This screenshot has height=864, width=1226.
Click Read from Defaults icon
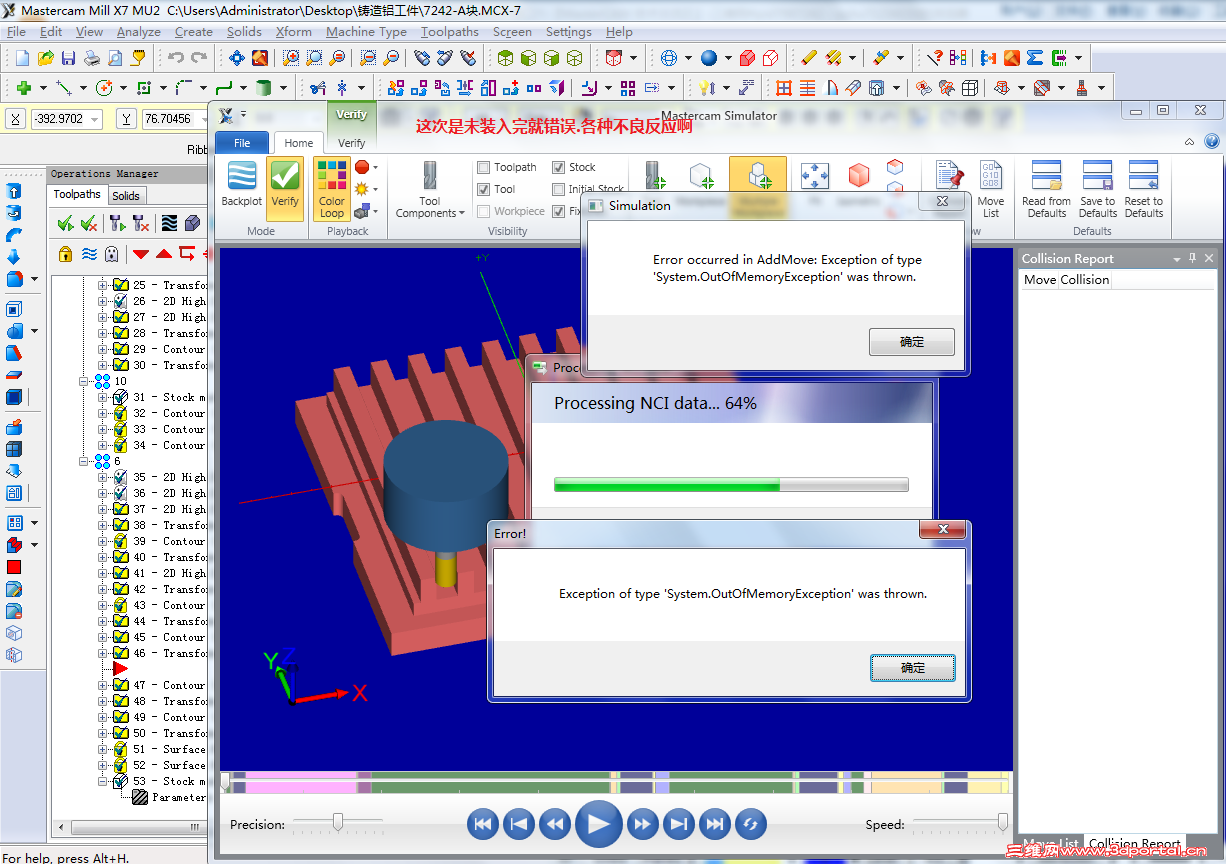click(1046, 189)
